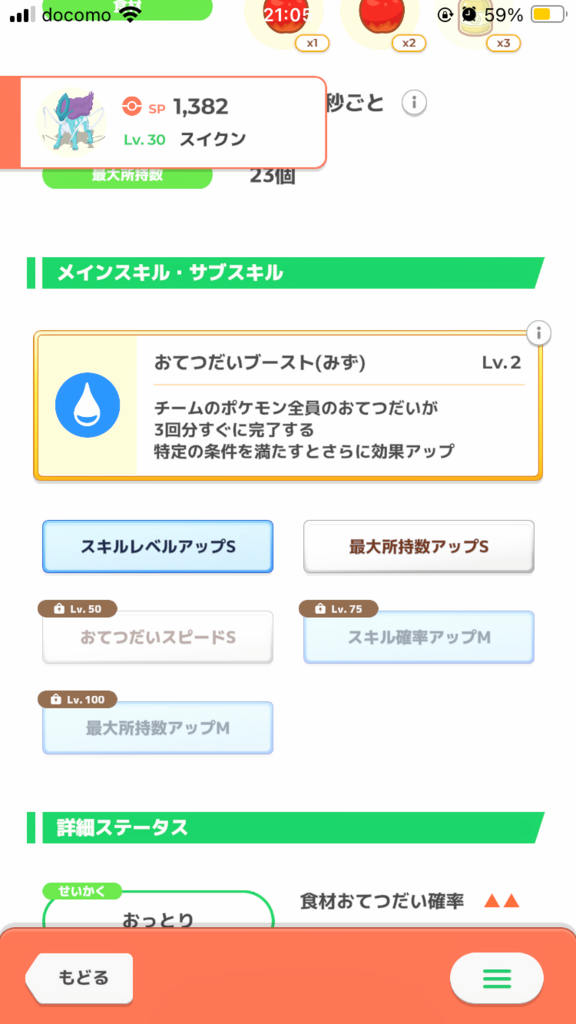Tap the おっとり nature box
Screen dimensions: 576x1024
tap(158, 910)
